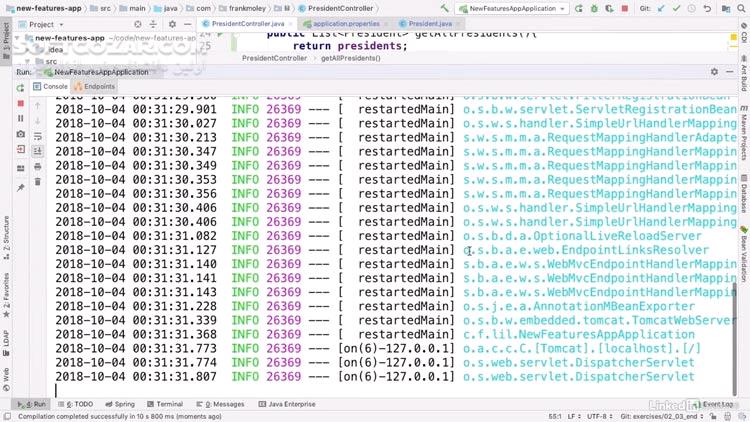Click Git Commit green checkmark icon

point(676,9)
